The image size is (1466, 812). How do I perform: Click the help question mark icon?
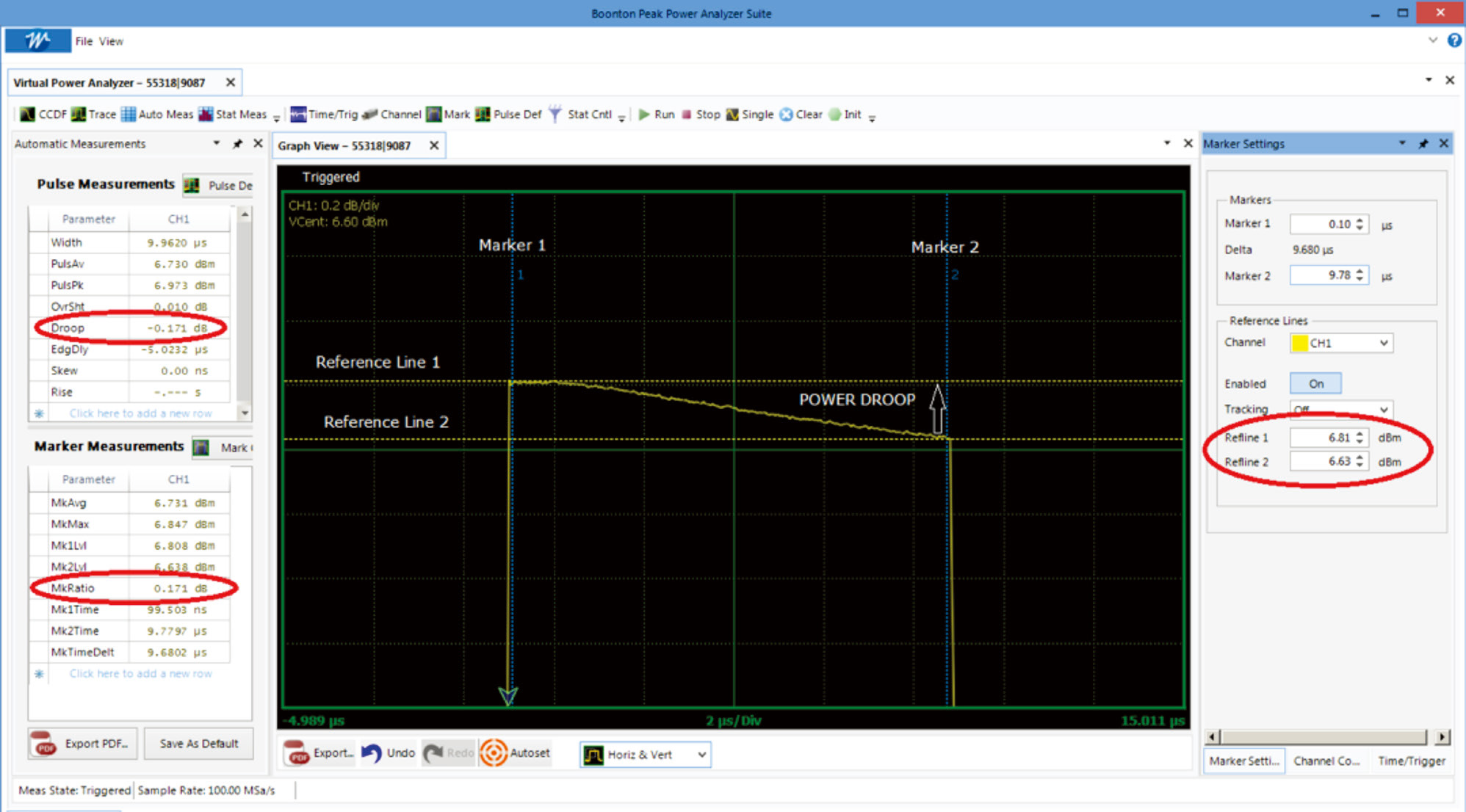[x=1454, y=40]
